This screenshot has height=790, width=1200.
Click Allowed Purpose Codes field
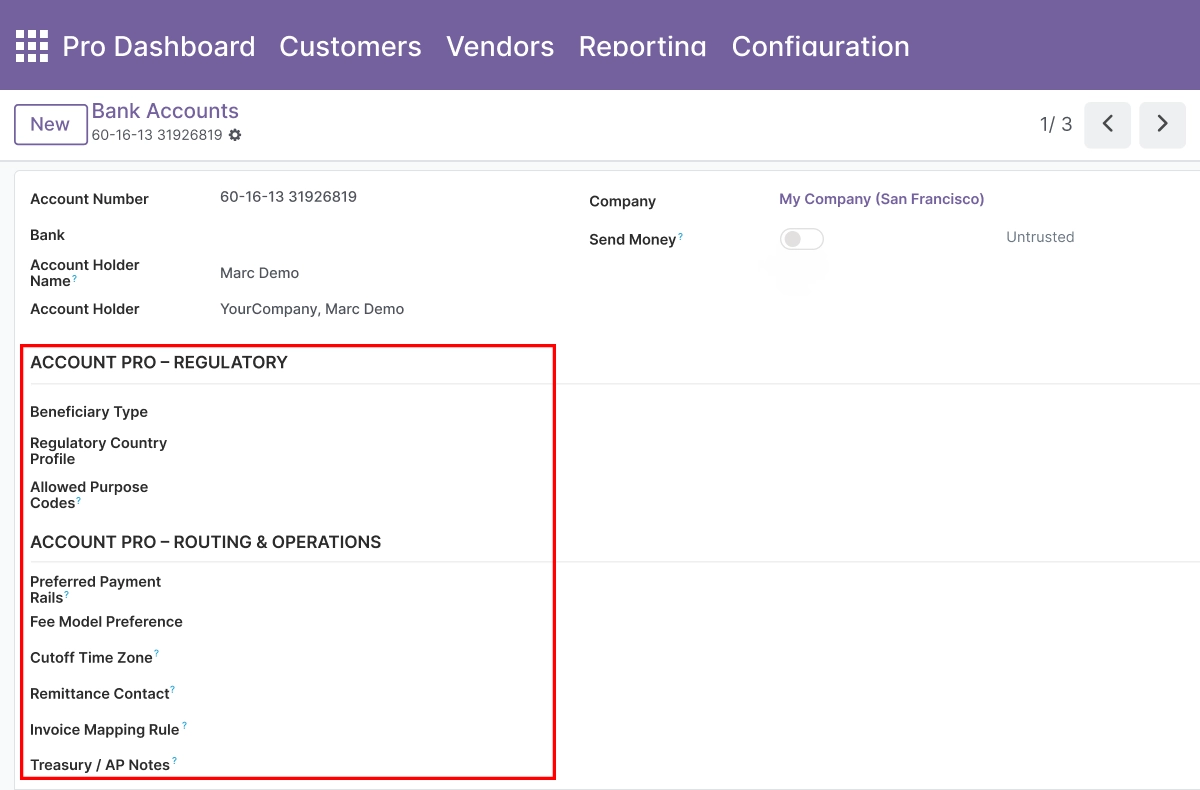385,495
